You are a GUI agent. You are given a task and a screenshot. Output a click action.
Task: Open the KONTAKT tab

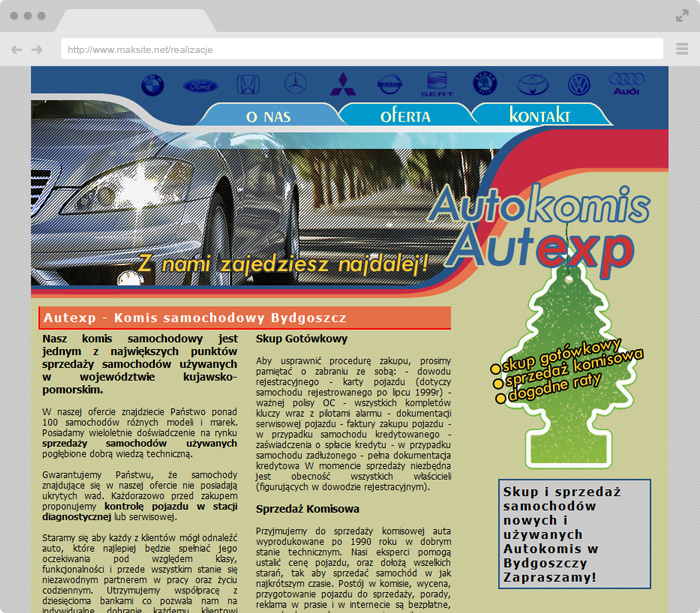[x=540, y=114]
